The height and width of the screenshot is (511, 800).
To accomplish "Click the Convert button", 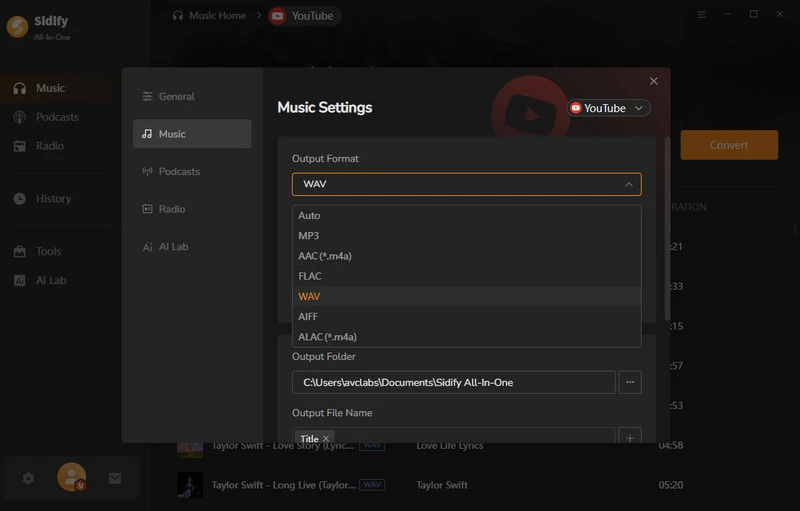I will point(729,145).
